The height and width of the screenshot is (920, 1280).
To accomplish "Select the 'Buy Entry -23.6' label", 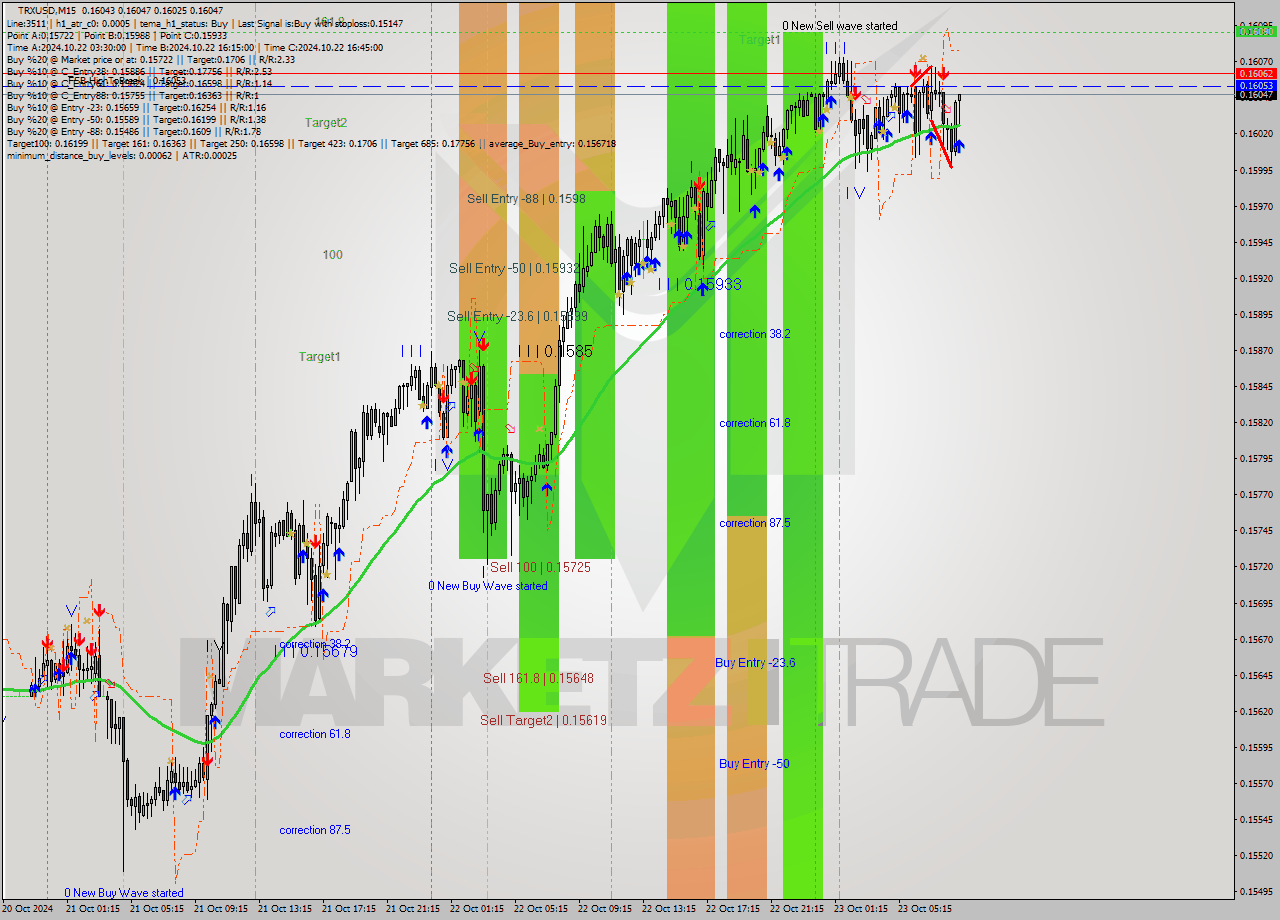I will pos(755,662).
